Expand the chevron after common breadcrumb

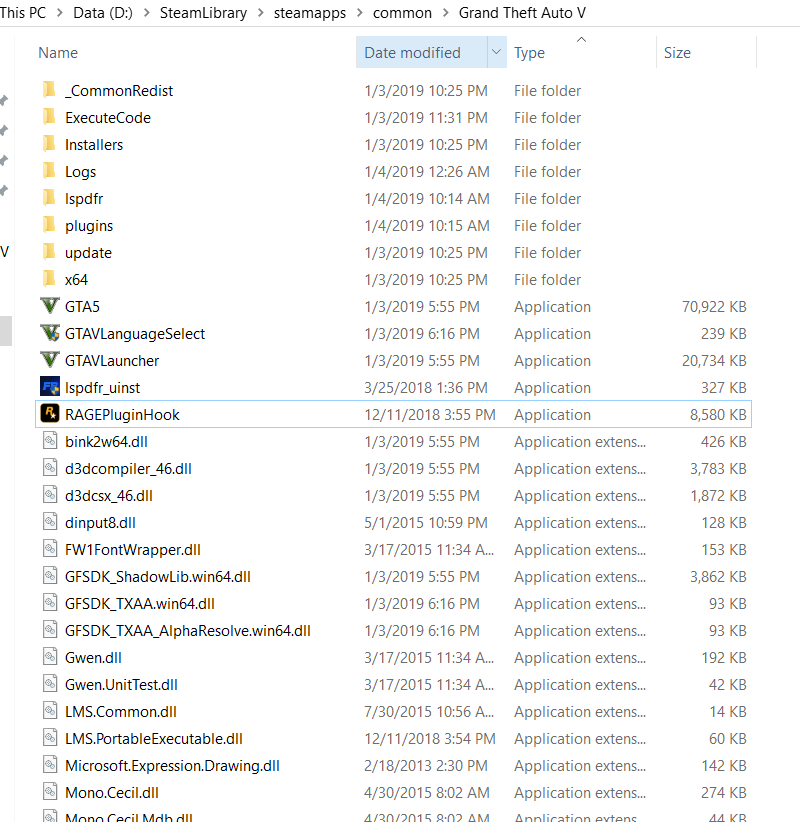446,13
